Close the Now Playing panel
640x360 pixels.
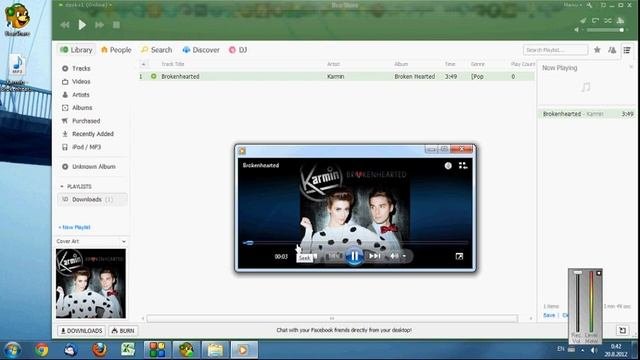point(631,67)
